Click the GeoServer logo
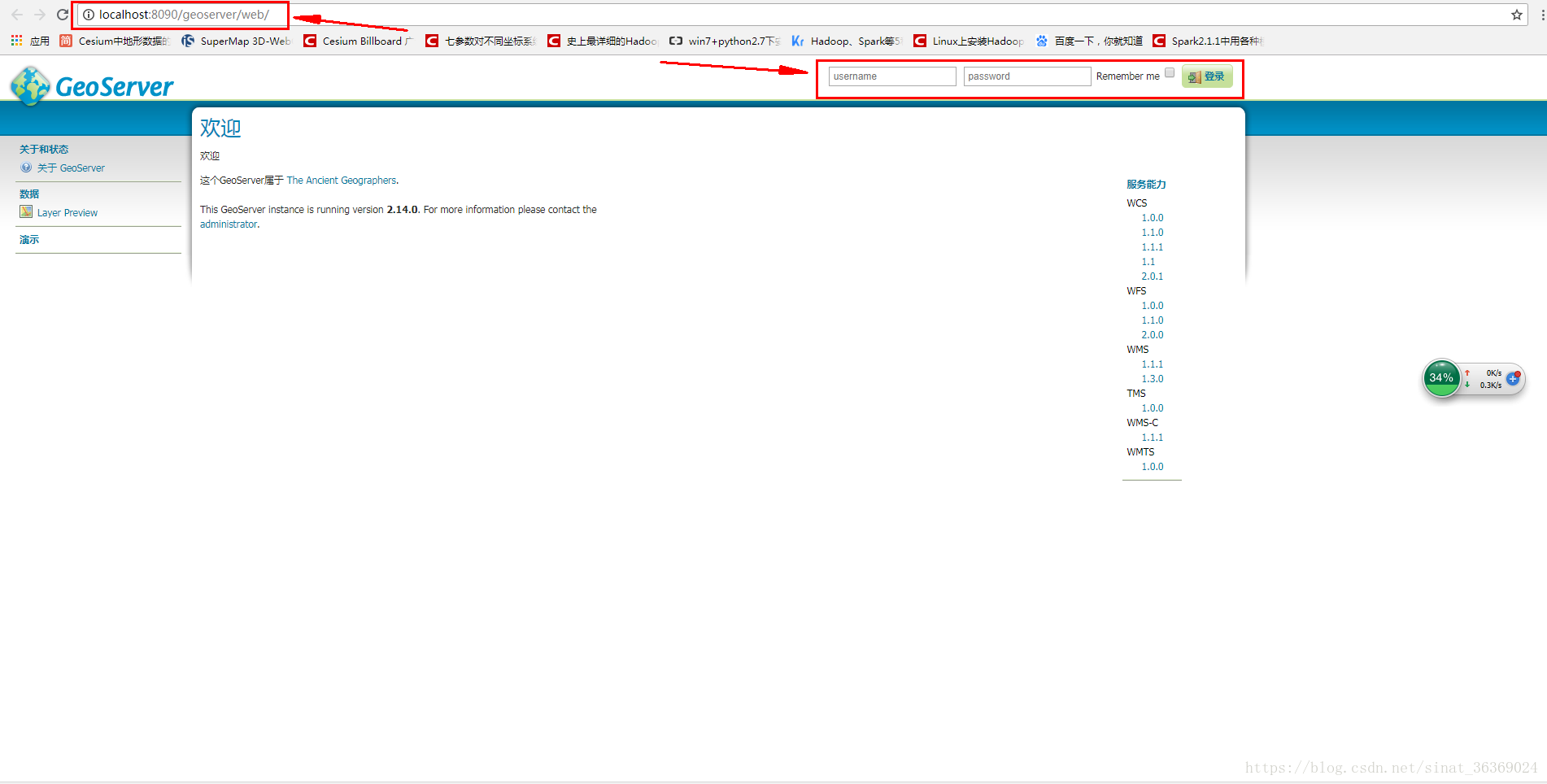 (x=92, y=85)
